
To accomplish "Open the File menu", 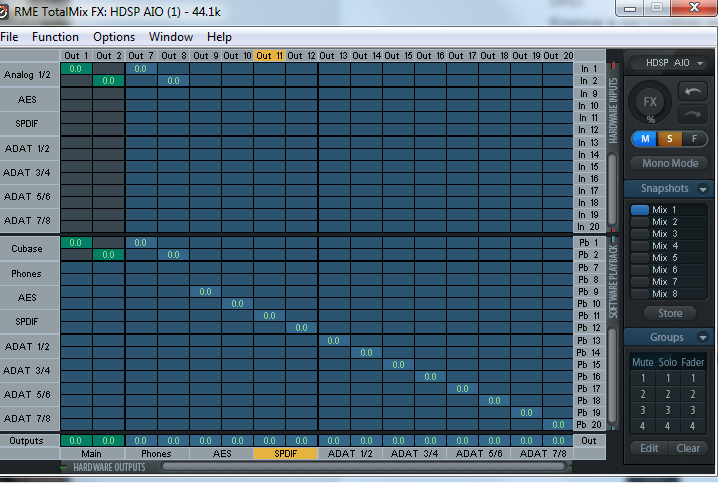I will 9,37.
